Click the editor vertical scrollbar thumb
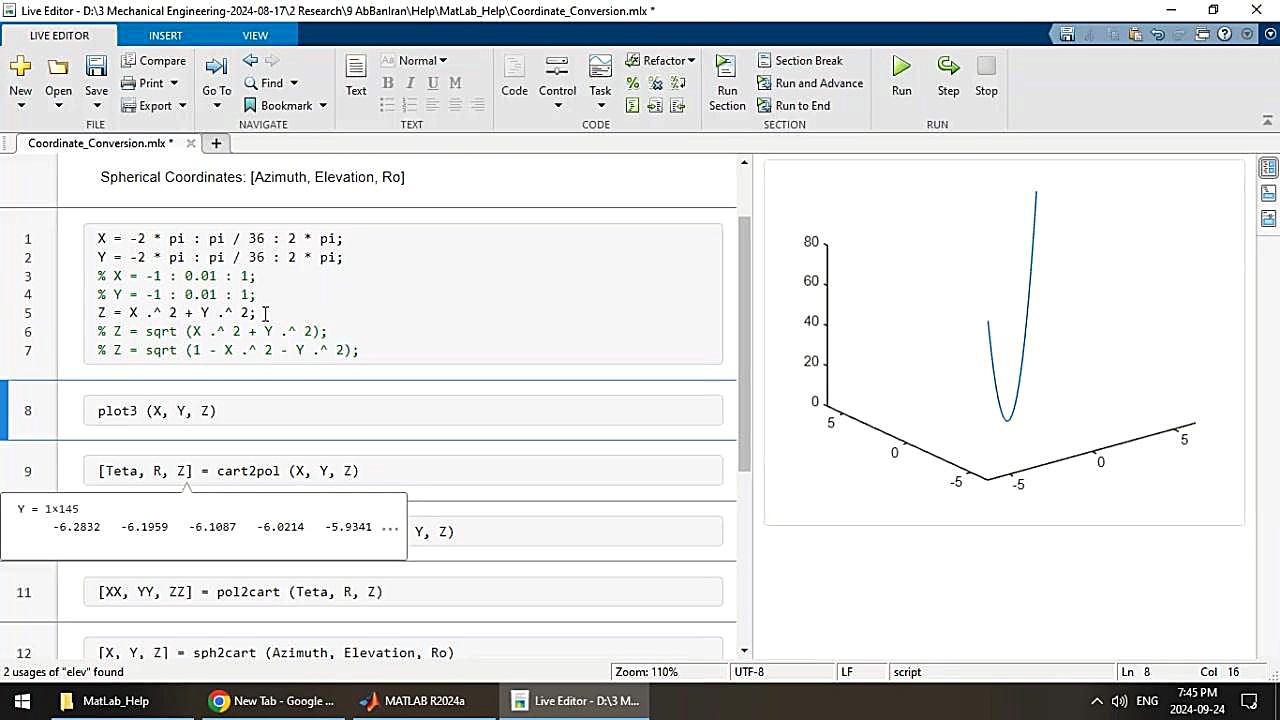 pyautogui.click(x=743, y=345)
